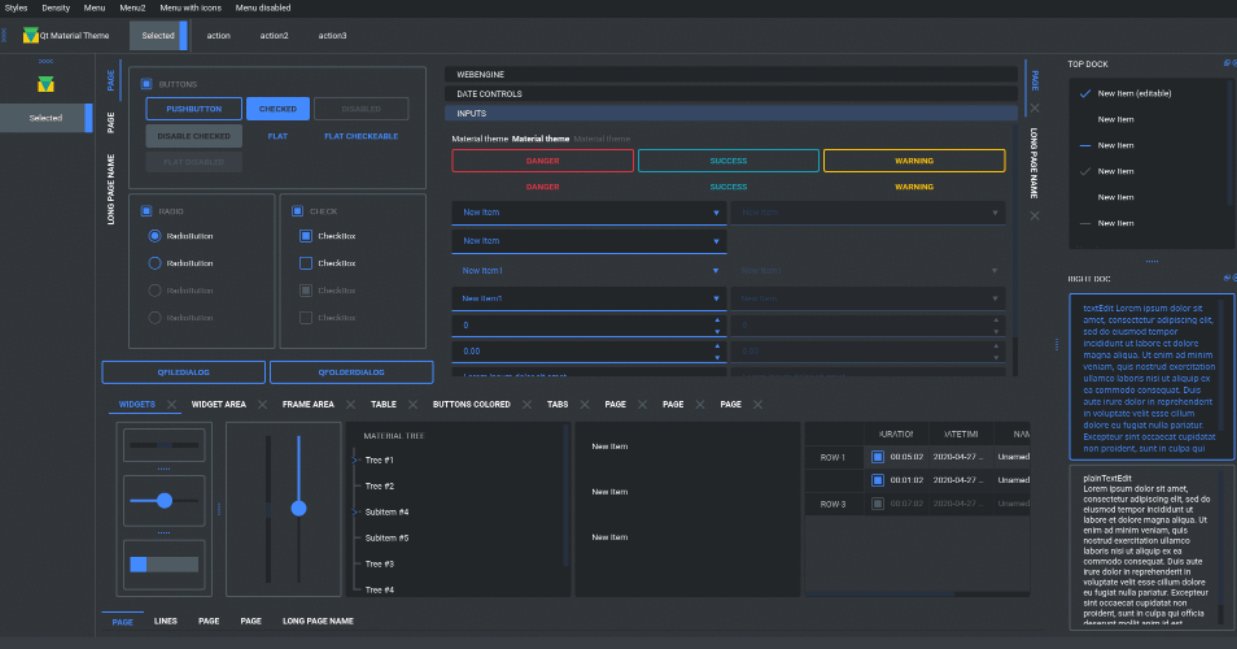Close the Table tab using its X icon
Viewport: 1237px width, 649px height.
[x=412, y=405]
